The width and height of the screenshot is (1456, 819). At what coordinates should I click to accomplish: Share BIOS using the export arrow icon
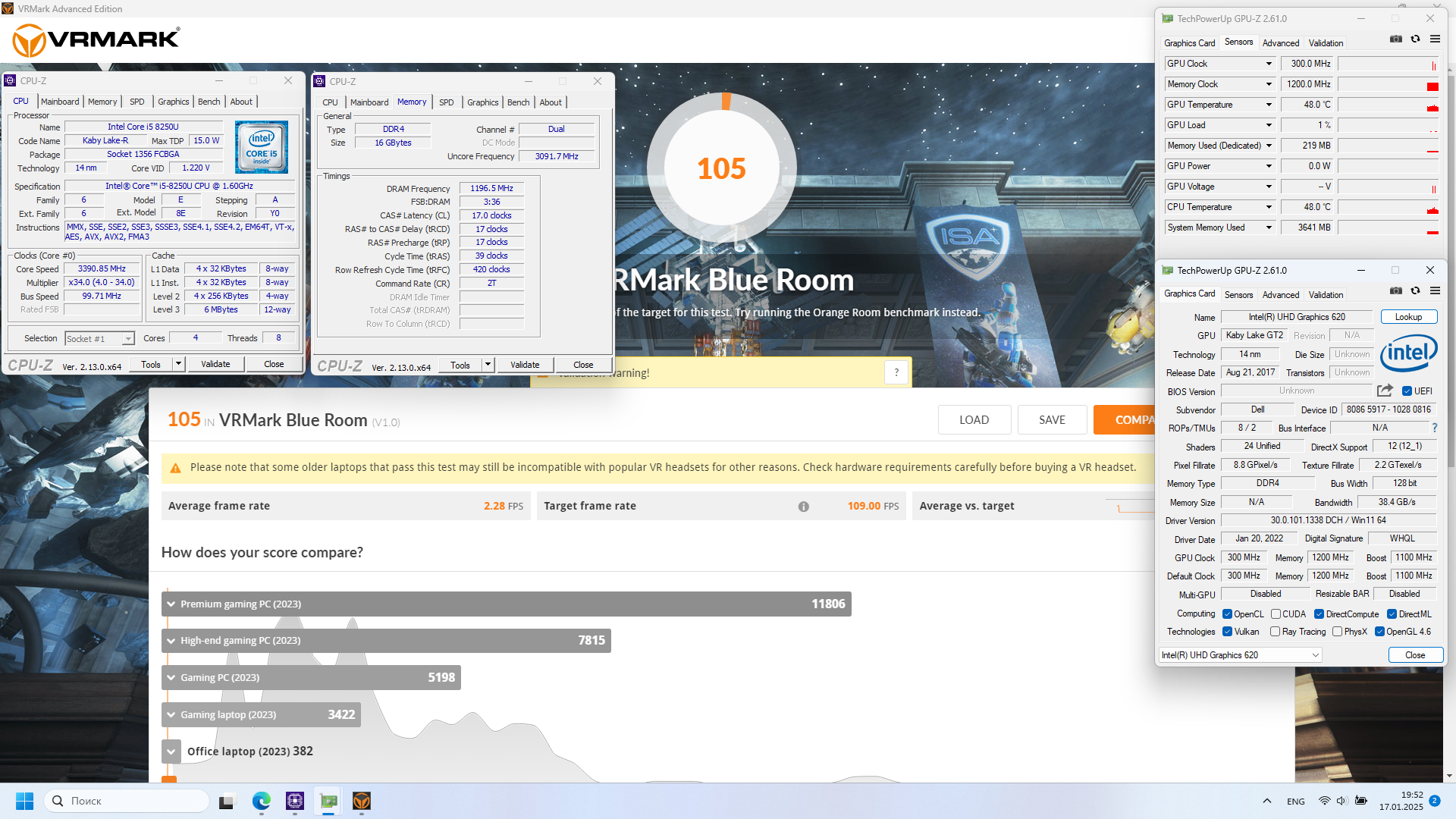click(1385, 391)
